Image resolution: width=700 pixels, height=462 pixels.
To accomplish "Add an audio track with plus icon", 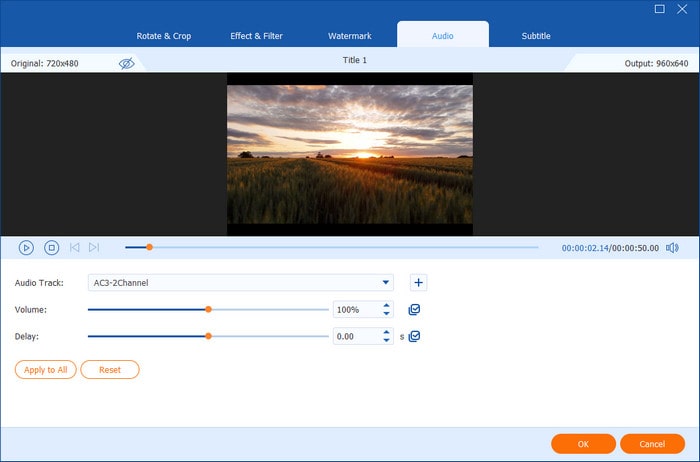I will point(419,283).
